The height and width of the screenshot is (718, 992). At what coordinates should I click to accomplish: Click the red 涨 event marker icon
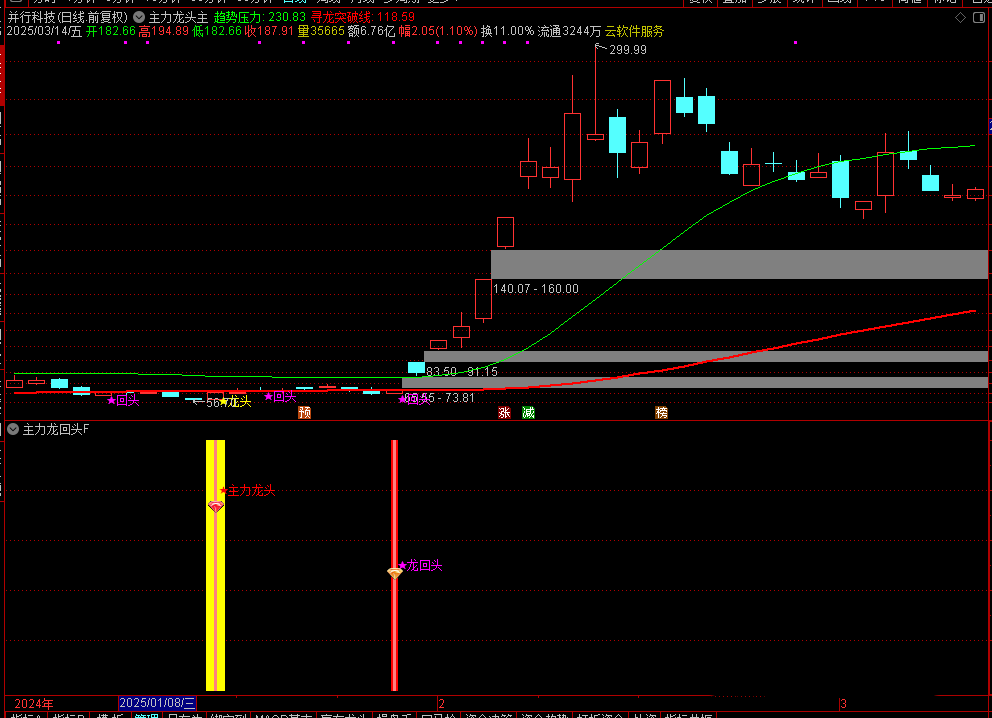[x=504, y=412]
